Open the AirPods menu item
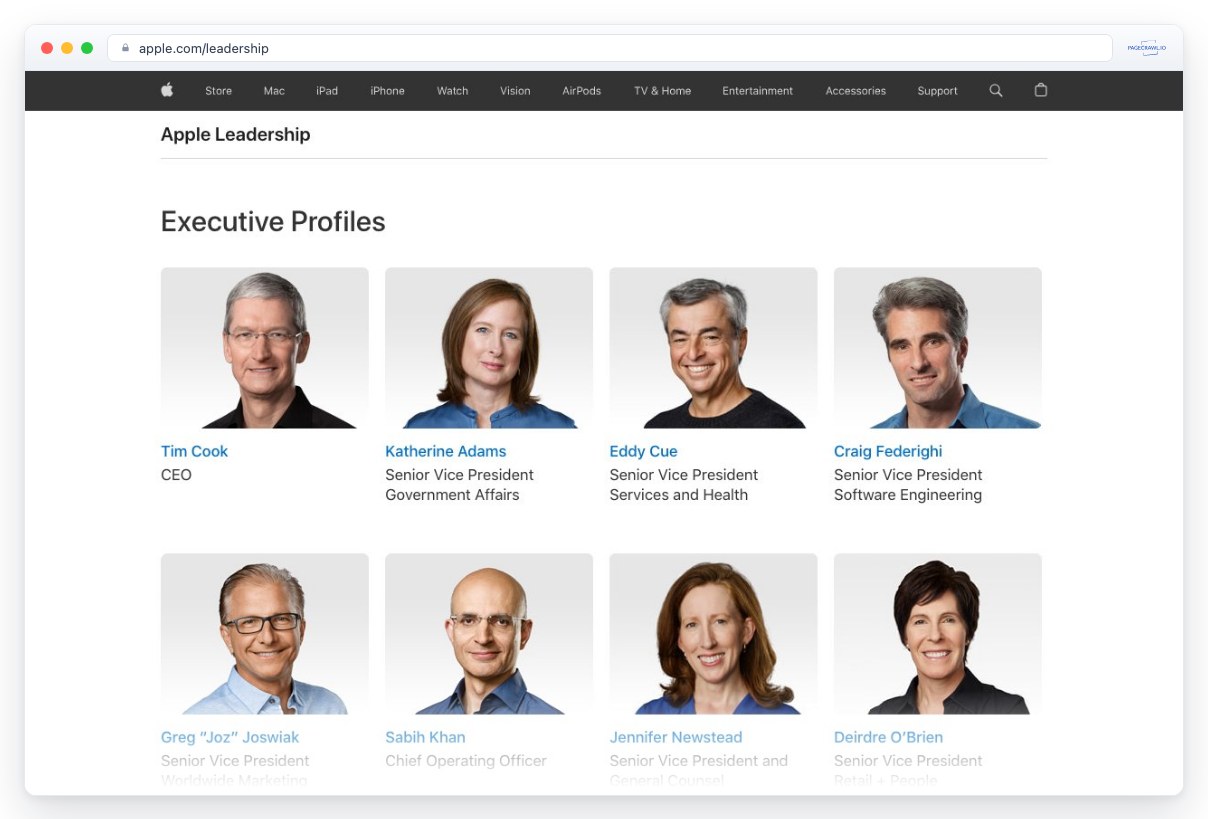Image resolution: width=1208 pixels, height=819 pixels. pos(582,91)
